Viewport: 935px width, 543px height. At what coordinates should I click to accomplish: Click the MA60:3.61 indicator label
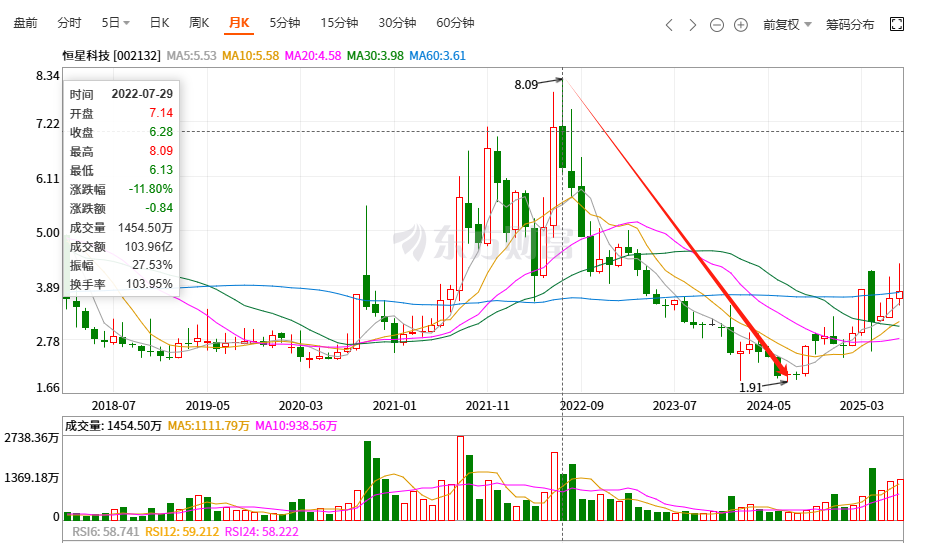[x=437, y=55]
